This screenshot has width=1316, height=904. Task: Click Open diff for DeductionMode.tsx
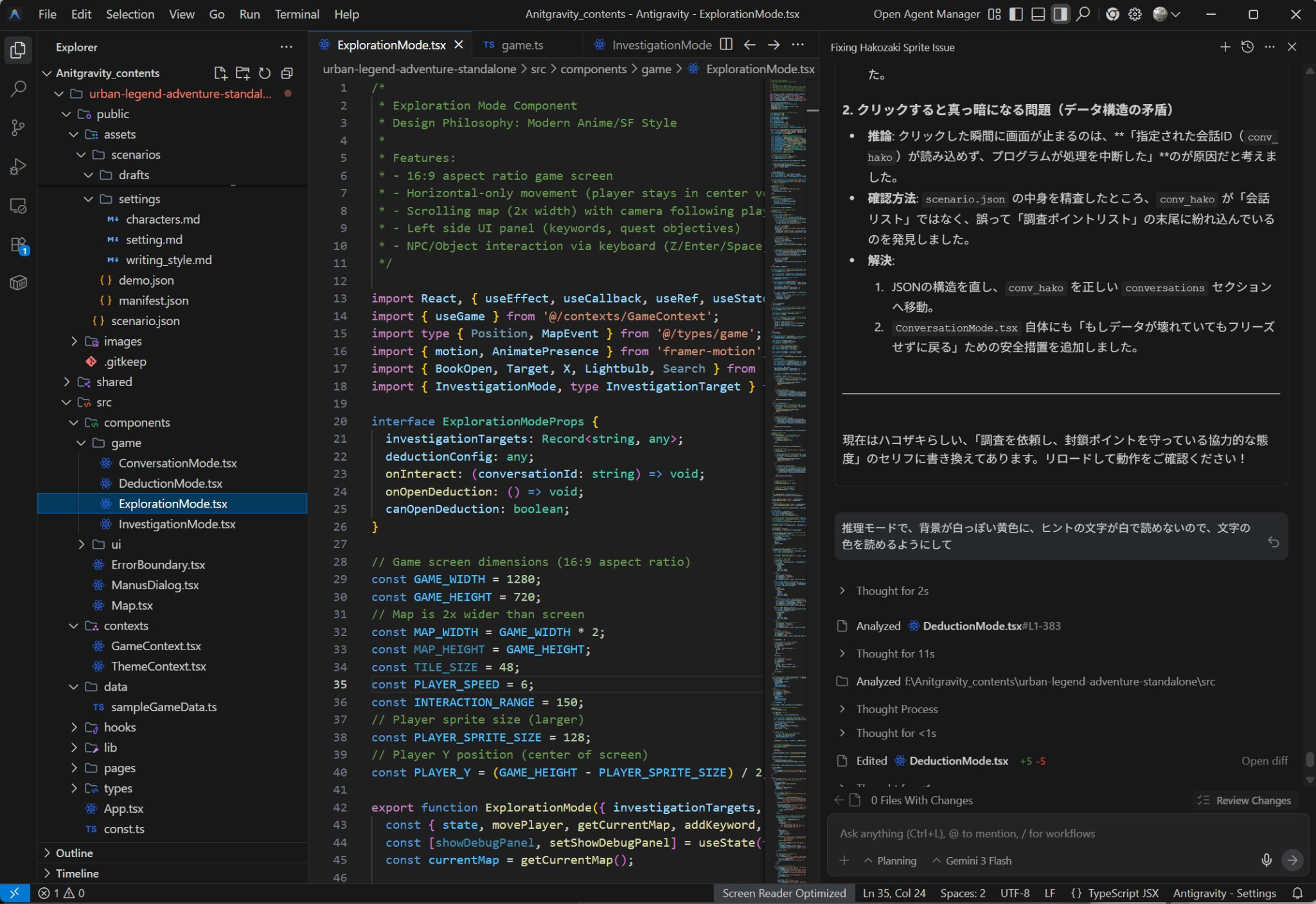pos(1264,761)
